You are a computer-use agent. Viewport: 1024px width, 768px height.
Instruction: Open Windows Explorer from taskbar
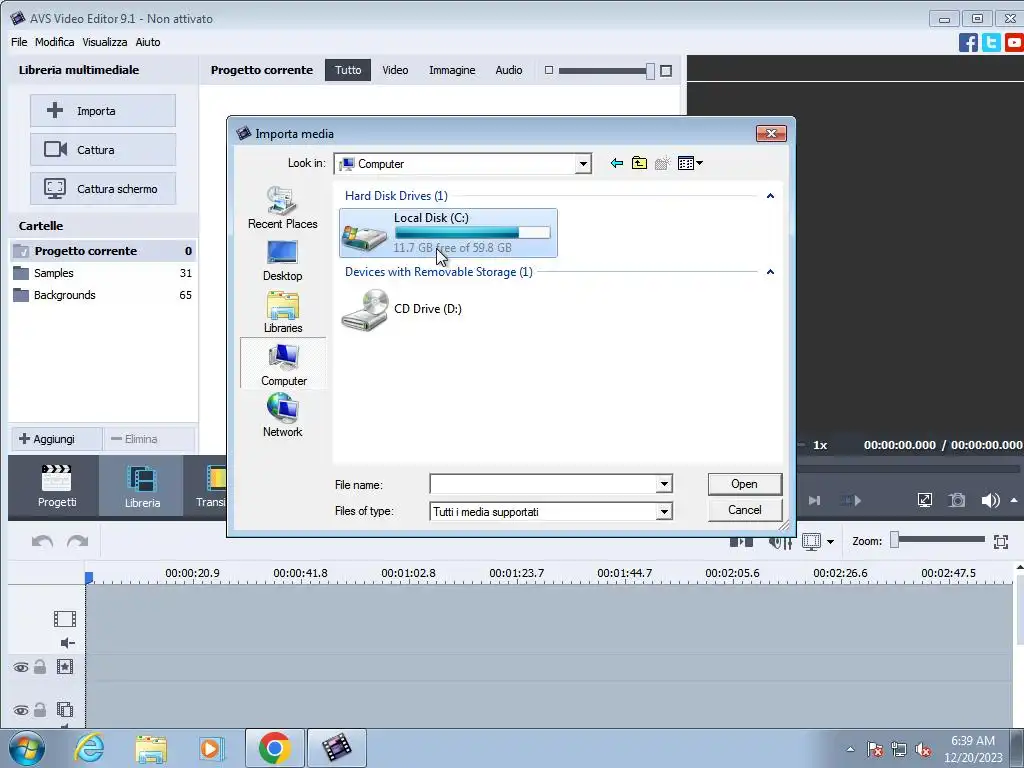[x=151, y=748]
